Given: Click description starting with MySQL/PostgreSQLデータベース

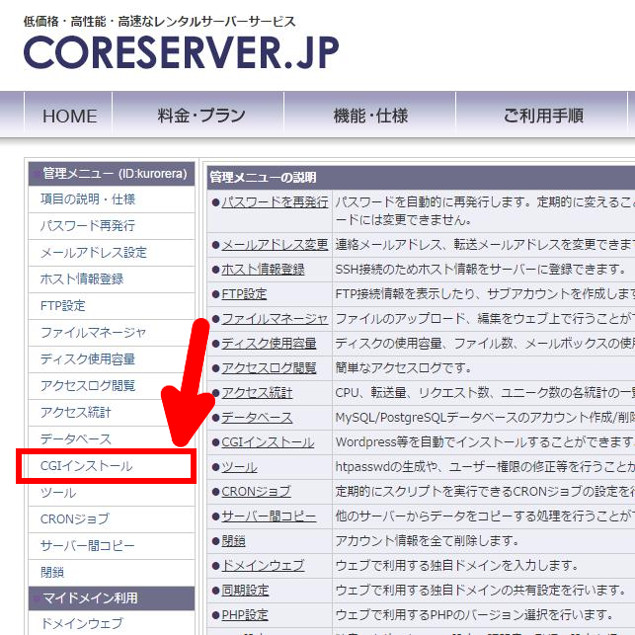Looking at the screenshot, I should 485,418.
